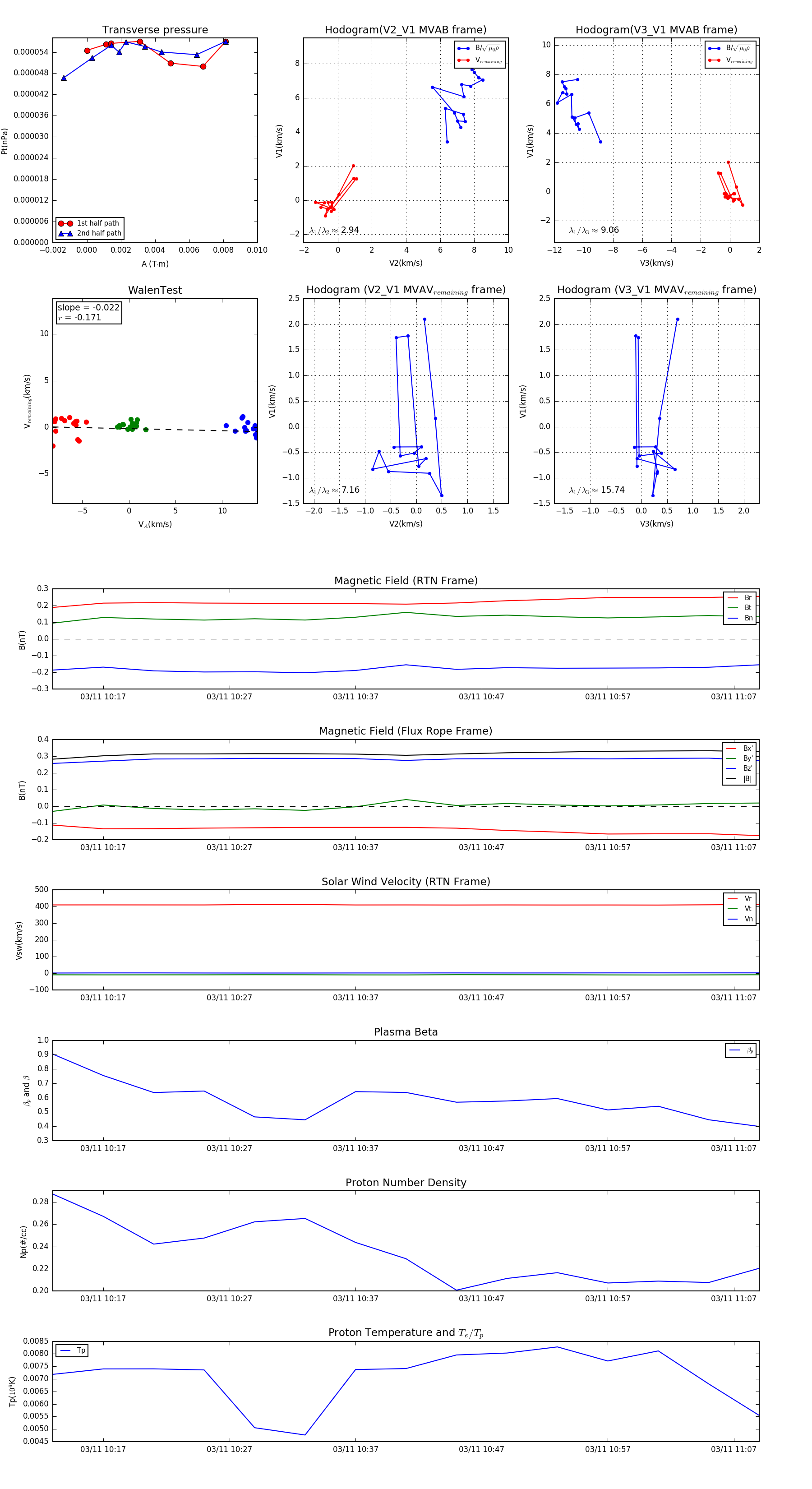
Task: Click the "By'" legend entry
Action: (740, 758)
